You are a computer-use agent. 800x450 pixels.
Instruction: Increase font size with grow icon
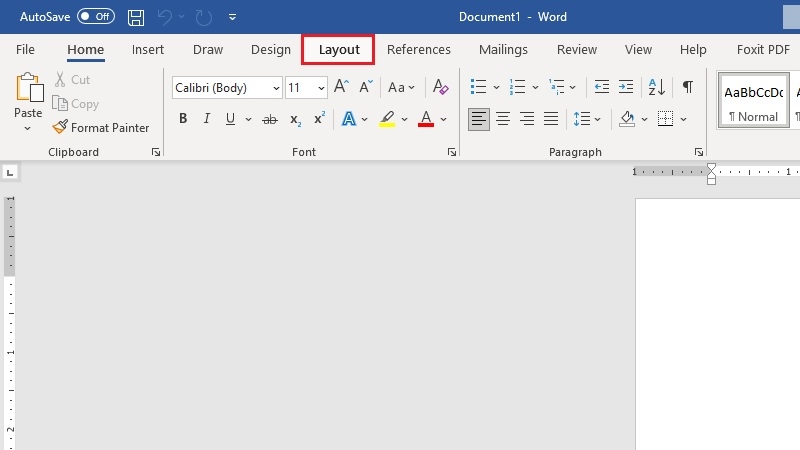[x=341, y=87]
